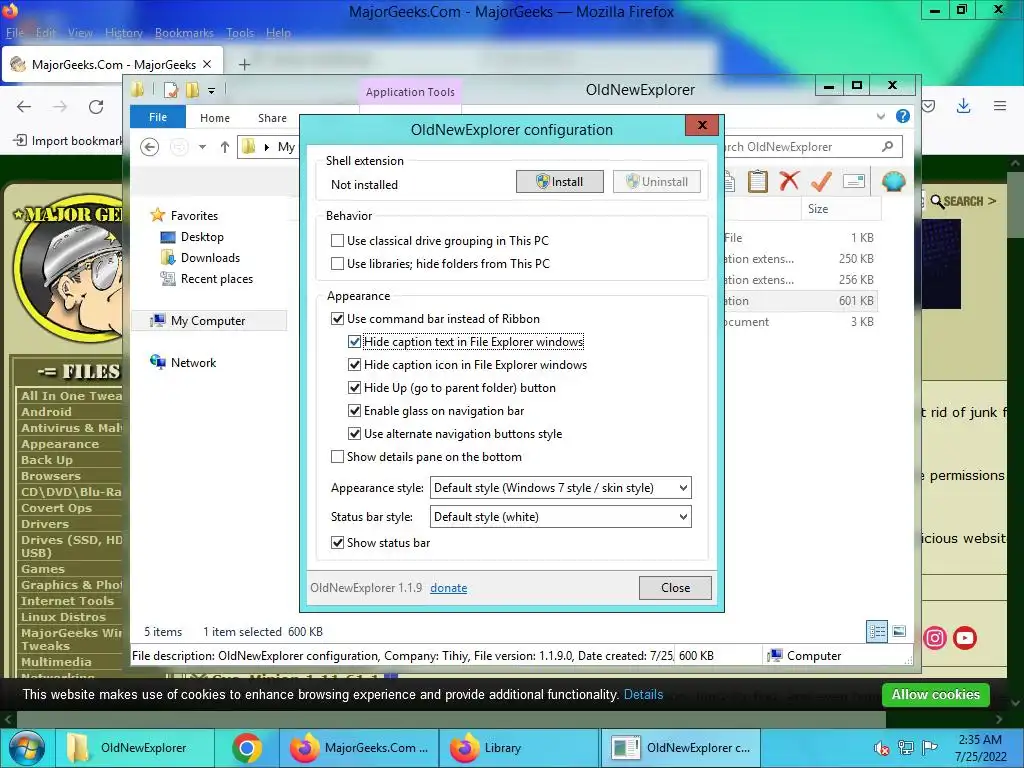Open Firefox hamburger application menu
Screen dimensions: 1024x768
(x=1000, y=106)
